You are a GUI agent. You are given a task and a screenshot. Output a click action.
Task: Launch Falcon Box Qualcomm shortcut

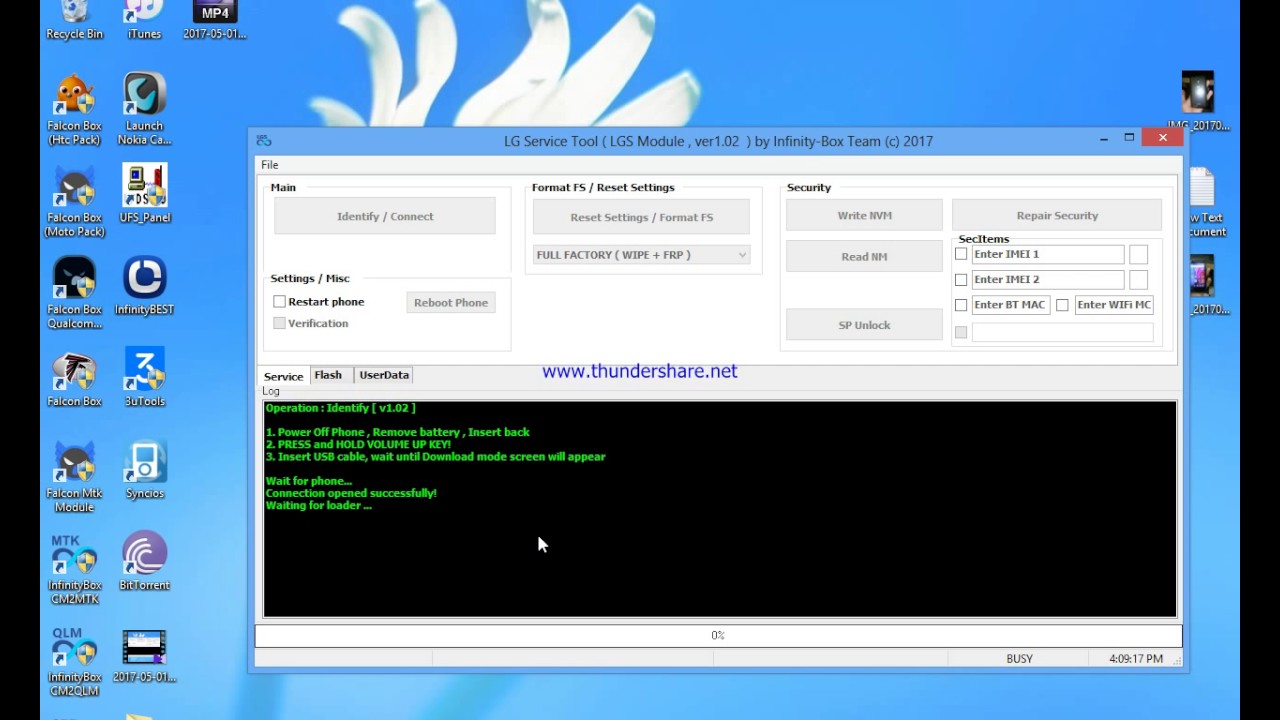(x=74, y=293)
